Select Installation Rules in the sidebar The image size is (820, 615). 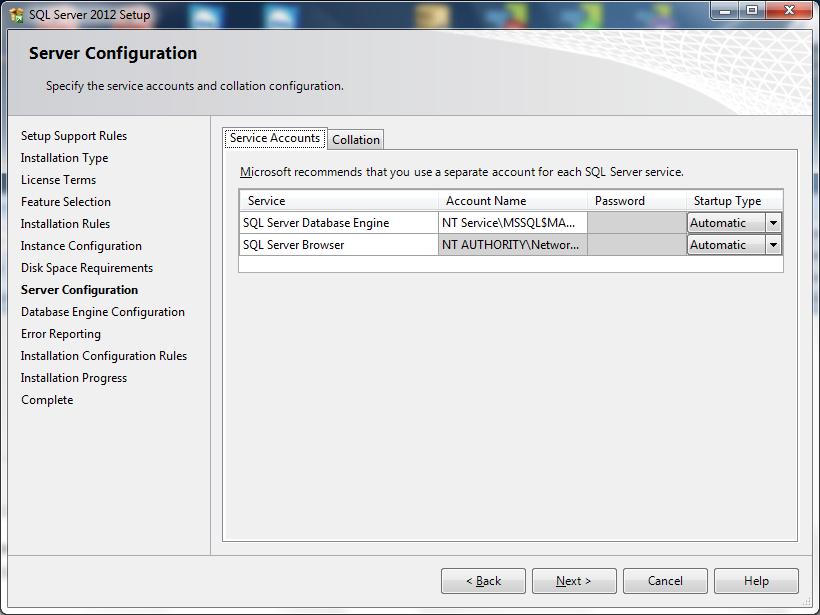[x=65, y=224]
